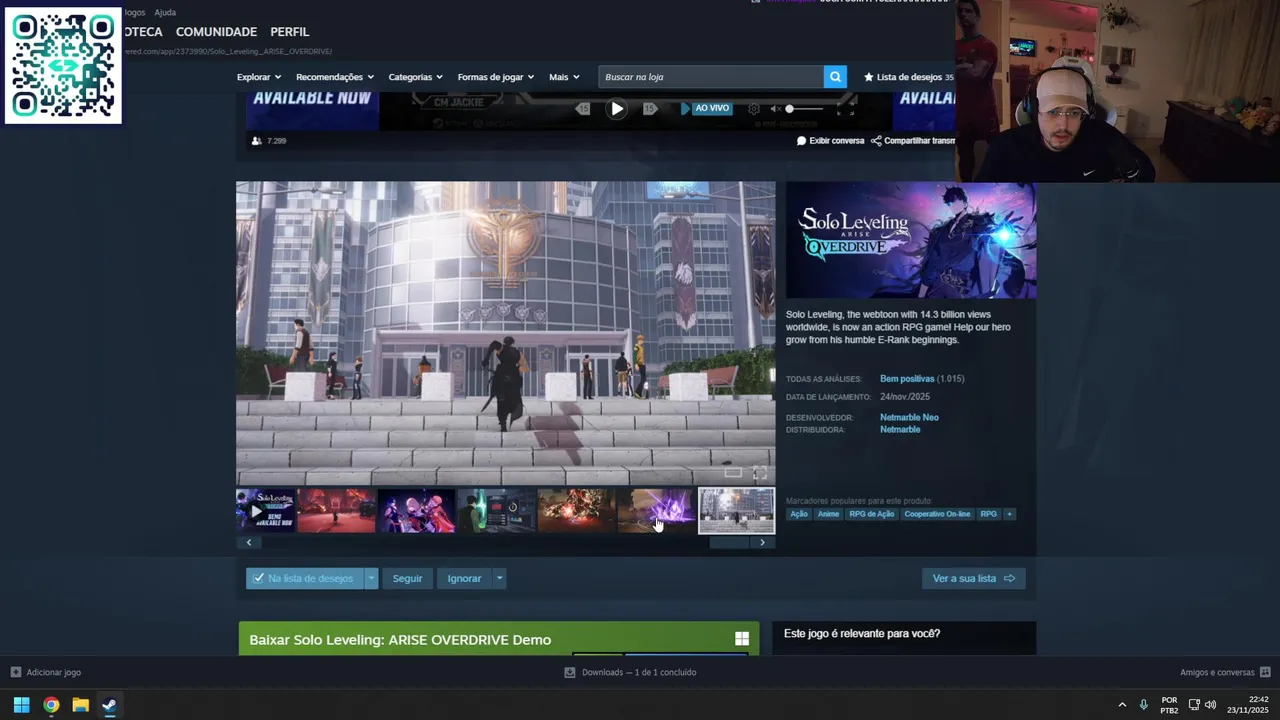Show chat with Exibir conversa
1280x720 pixels.
(830, 141)
